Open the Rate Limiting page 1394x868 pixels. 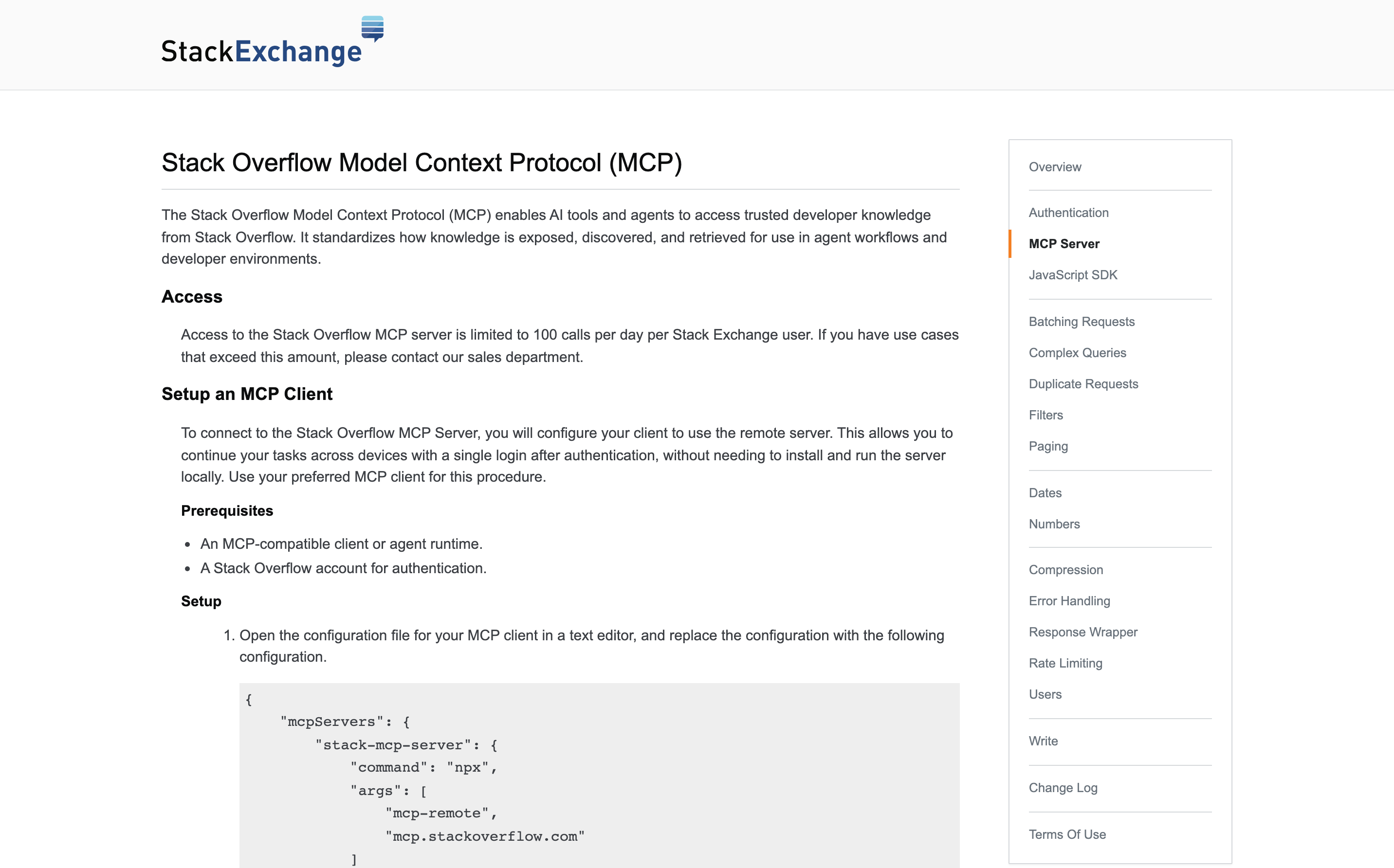coord(1065,663)
